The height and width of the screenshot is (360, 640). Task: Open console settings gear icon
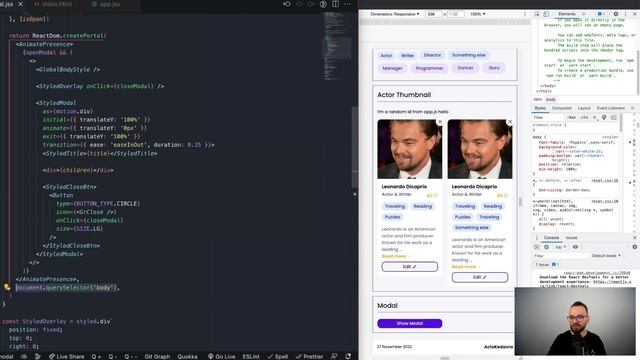coord(635,247)
